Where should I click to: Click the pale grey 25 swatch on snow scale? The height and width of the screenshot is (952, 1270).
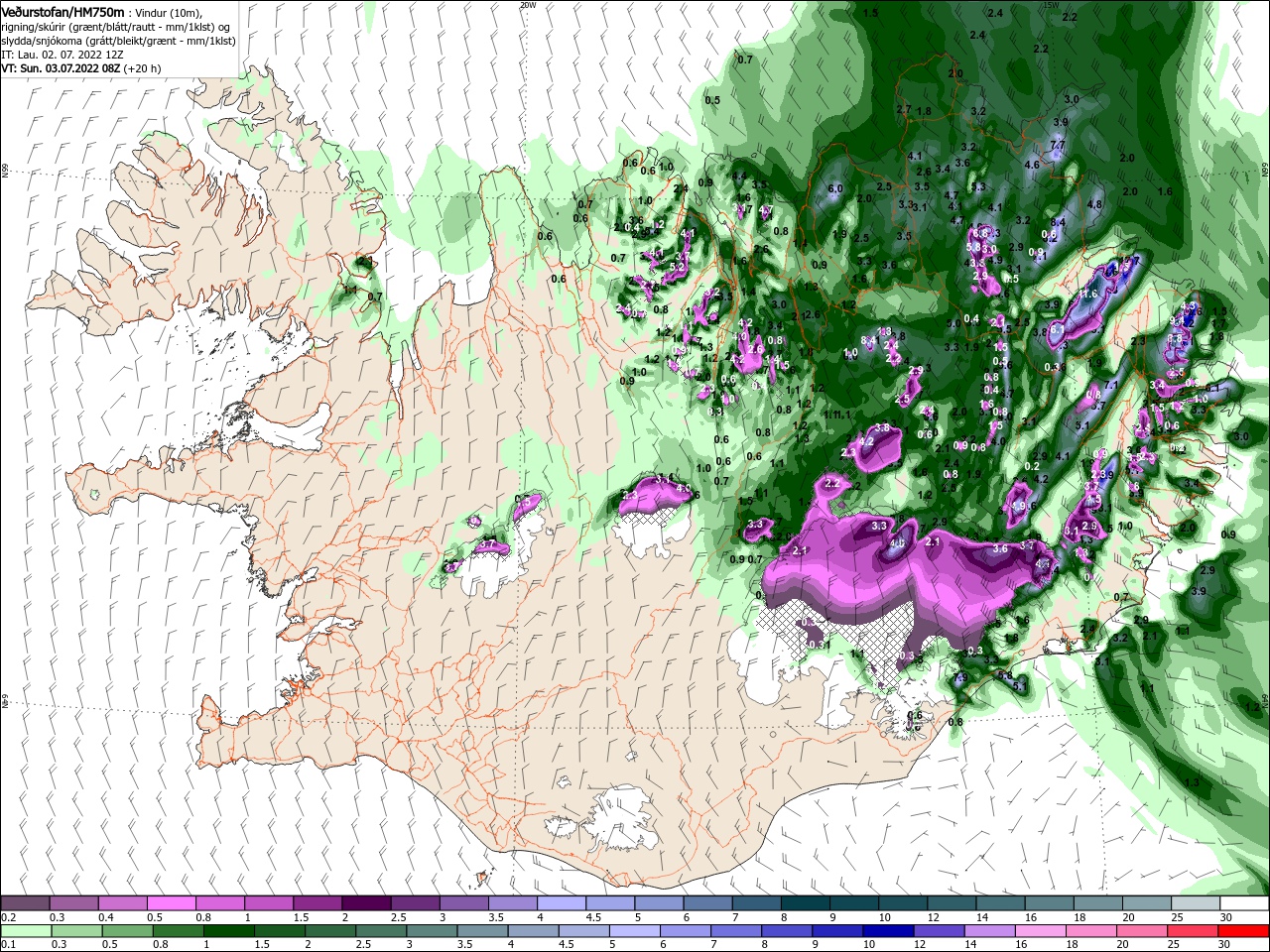coord(1197,903)
